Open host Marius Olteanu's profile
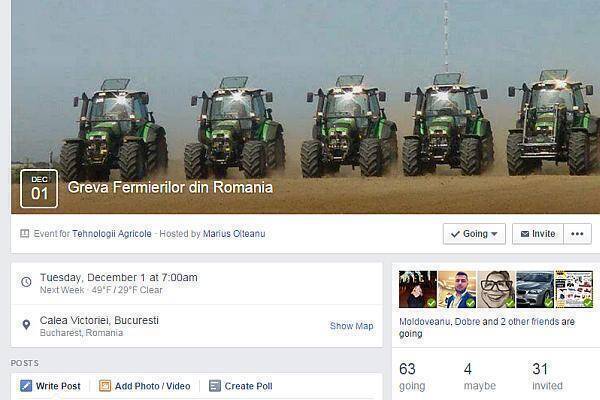600x400 pixels. [234, 233]
